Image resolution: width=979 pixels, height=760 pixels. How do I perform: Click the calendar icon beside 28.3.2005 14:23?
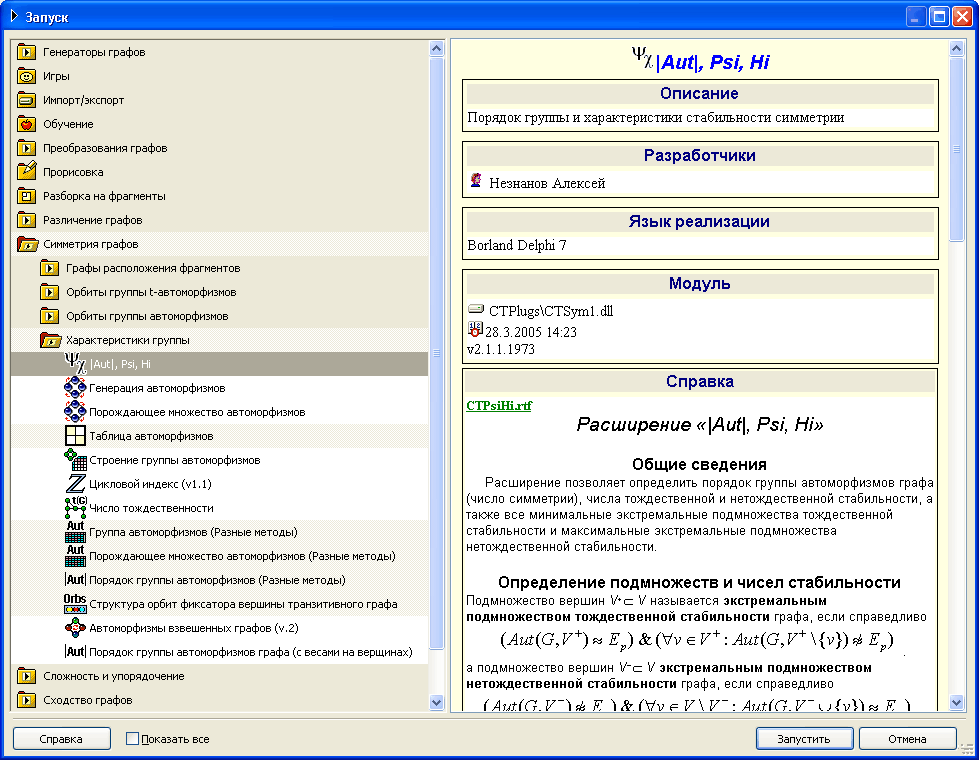pos(475,329)
